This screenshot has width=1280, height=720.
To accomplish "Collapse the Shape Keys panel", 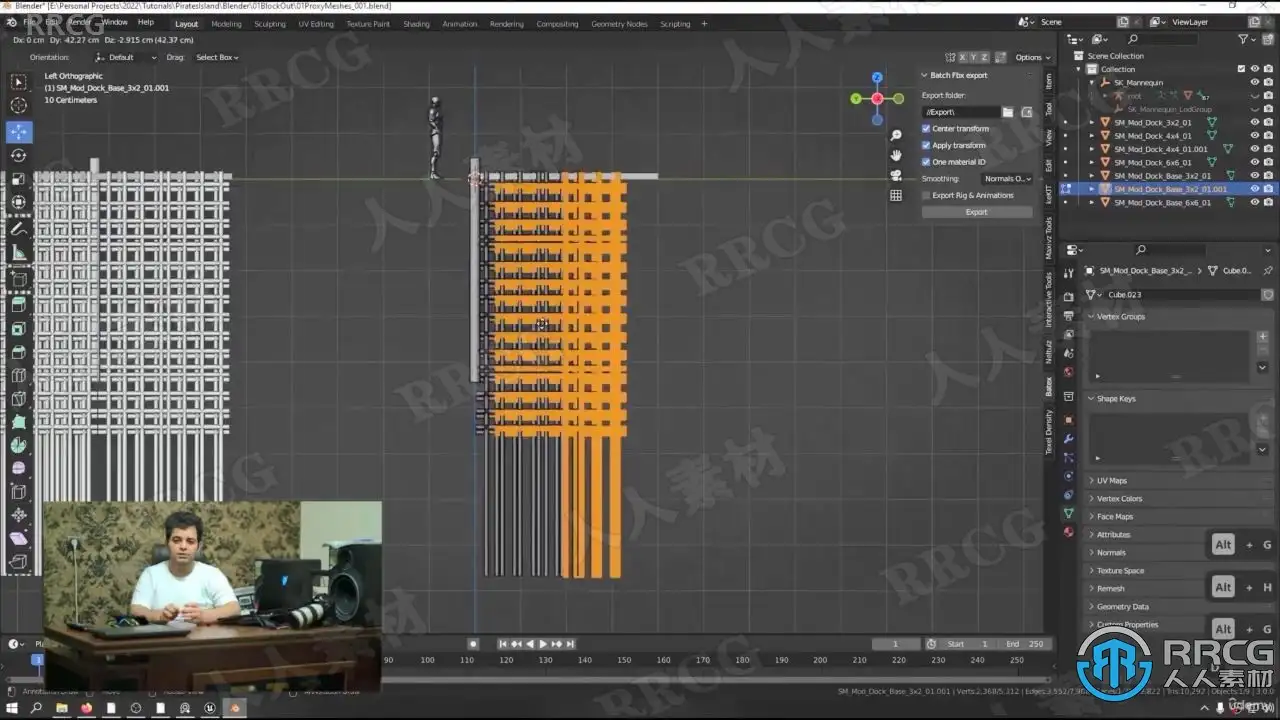I will 1091,399.
